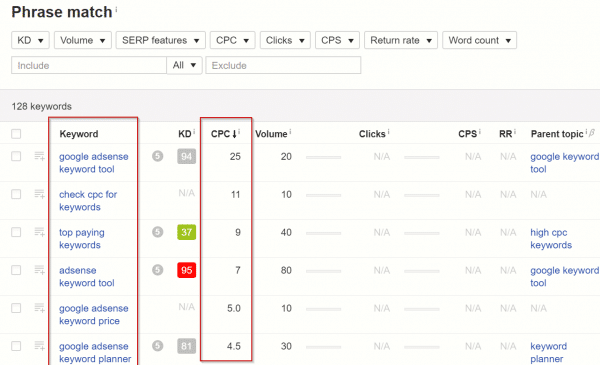This screenshot has height=365, width=600.
Task: Open the CPS filter dropdown
Action: click(x=337, y=40)
